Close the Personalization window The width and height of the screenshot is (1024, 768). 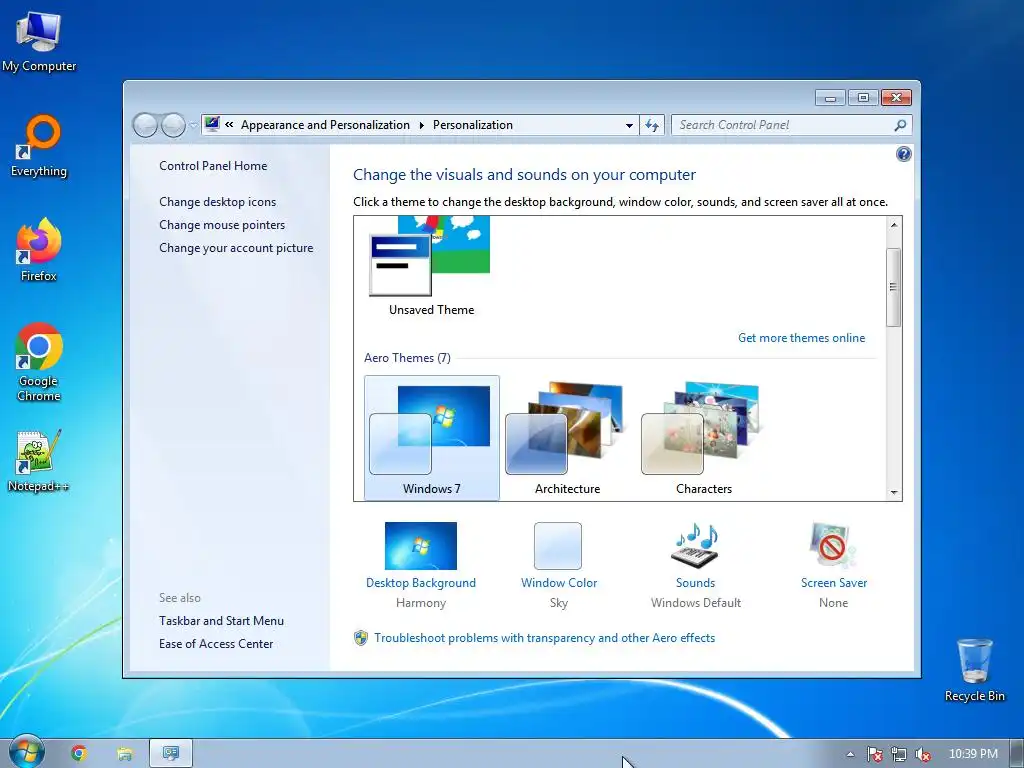[x=896, y=98]
